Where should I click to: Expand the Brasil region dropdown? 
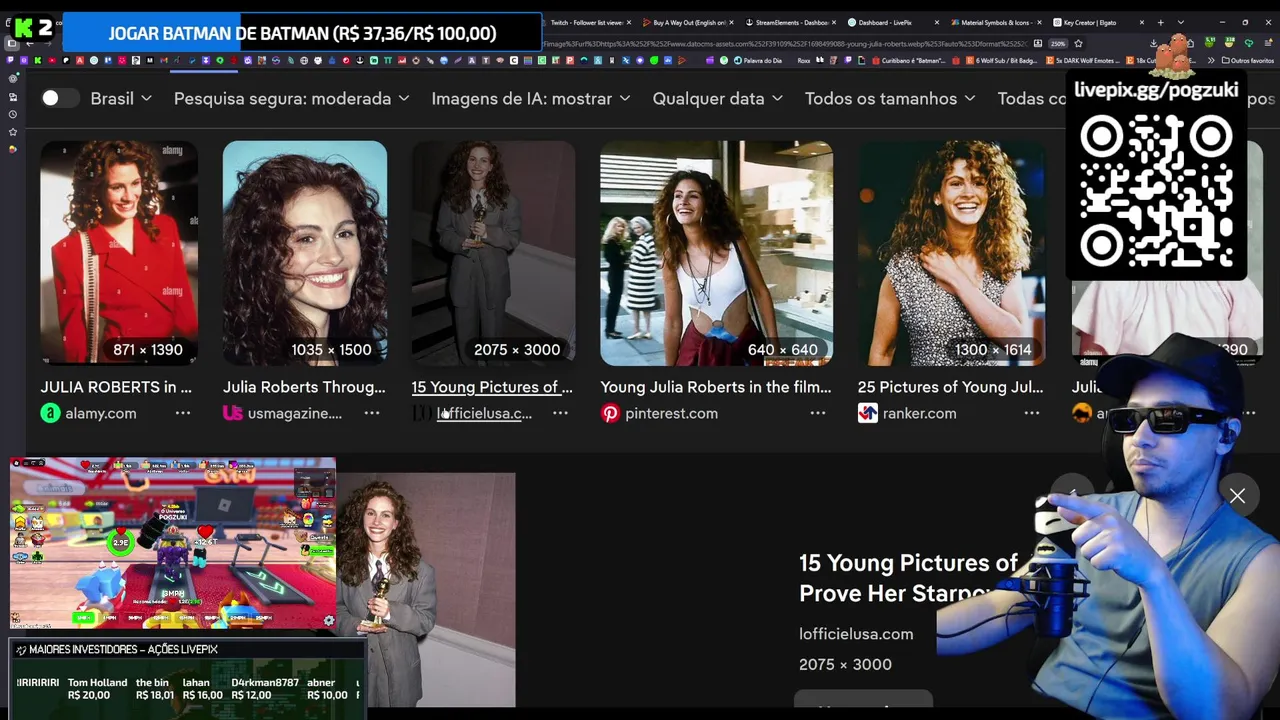click(x=121, y=98)
